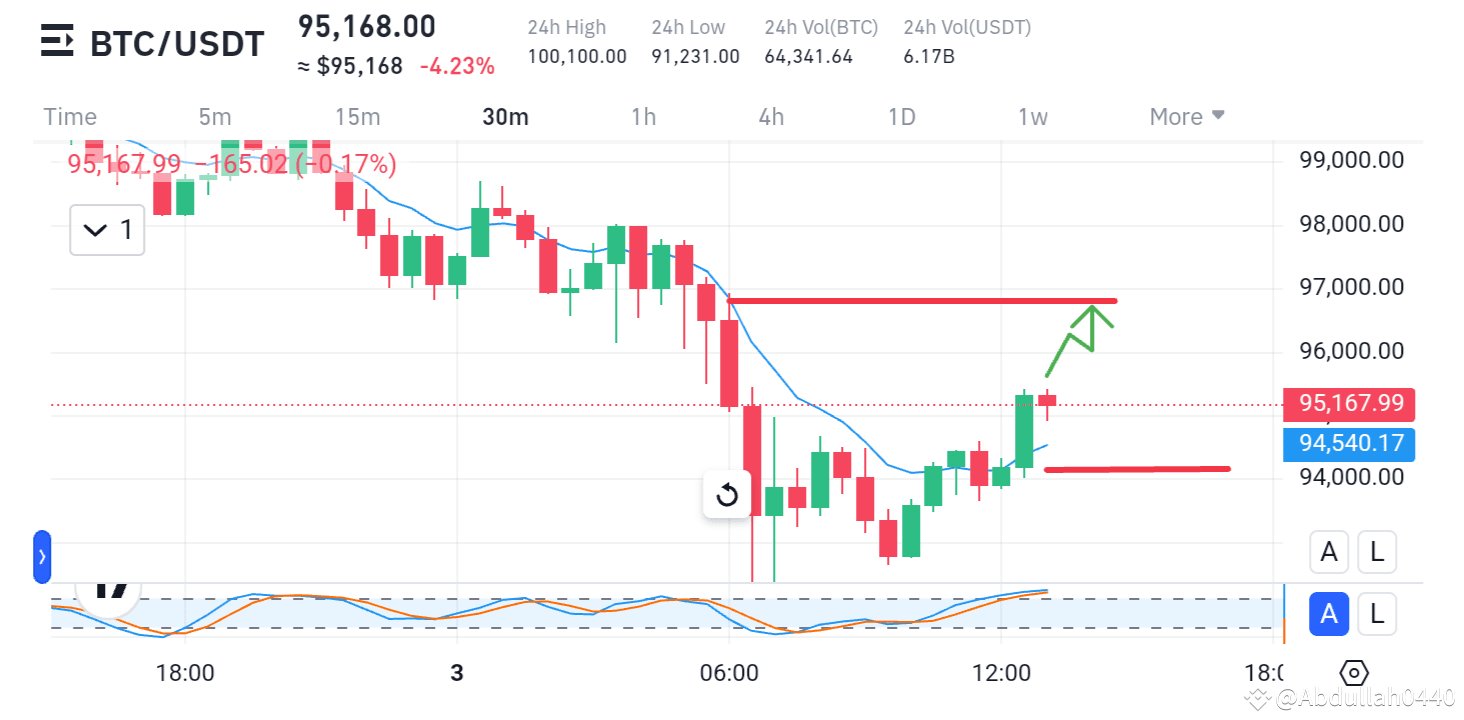This screenshot has height=720, width=1464.
Task: Click the 24h High value 100,100.00
Action: pyautogui.click(x=576, y=56)
